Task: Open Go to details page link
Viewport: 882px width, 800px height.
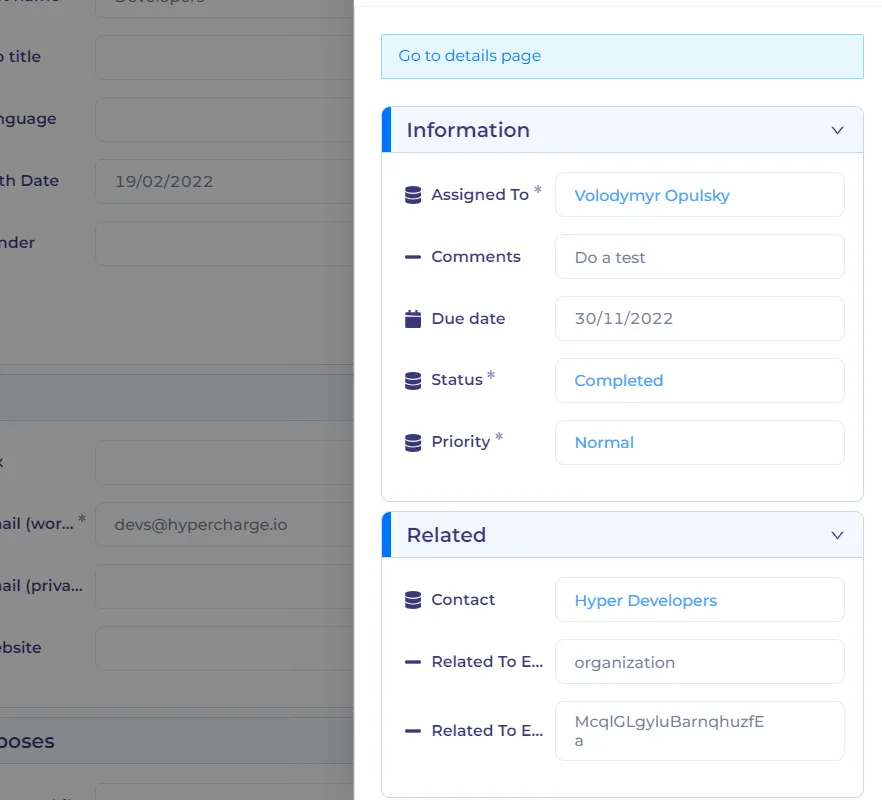Action: [x=470, y=56]
